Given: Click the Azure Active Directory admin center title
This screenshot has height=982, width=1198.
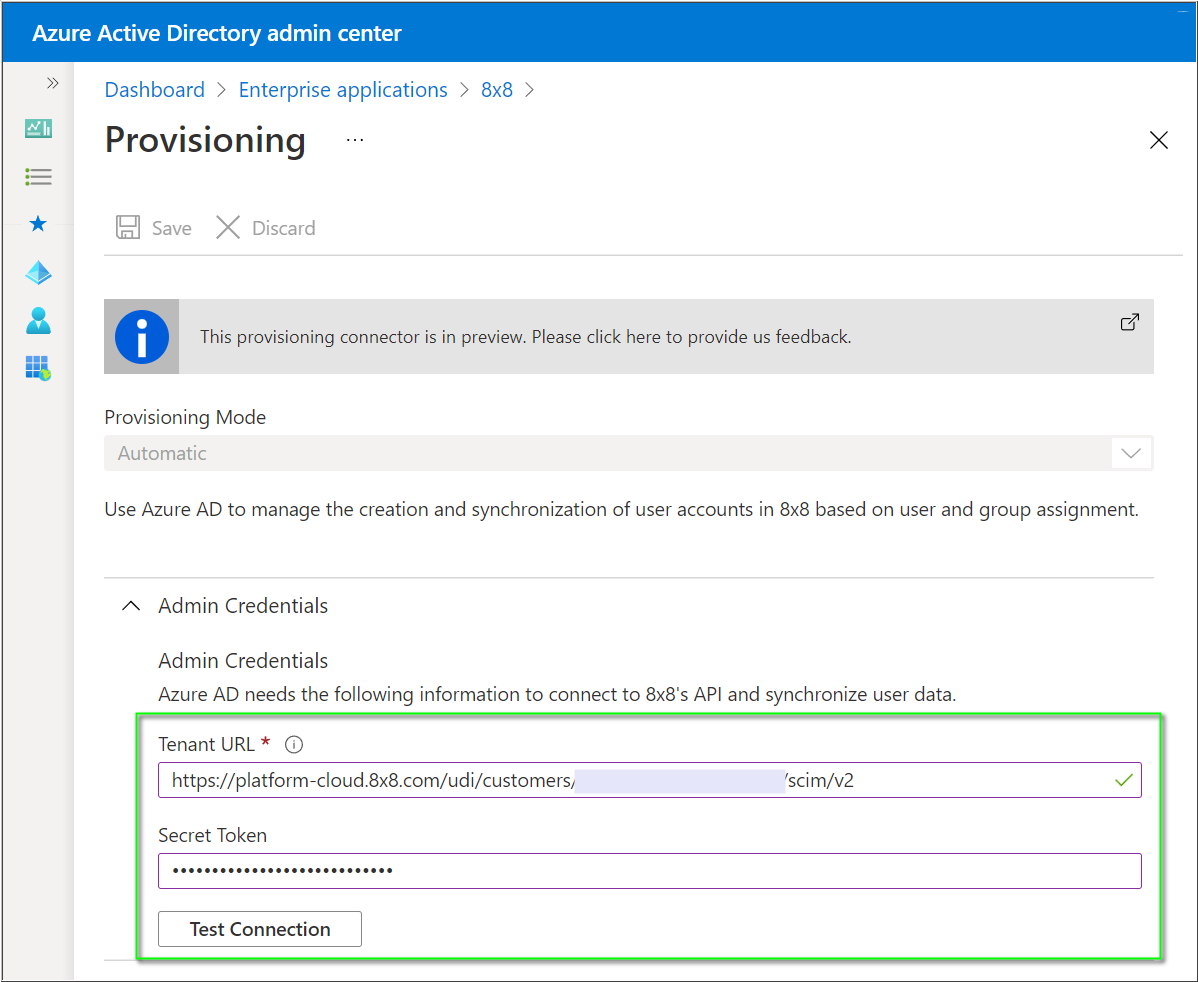Looking at the screenshot, I should (216, 34).
